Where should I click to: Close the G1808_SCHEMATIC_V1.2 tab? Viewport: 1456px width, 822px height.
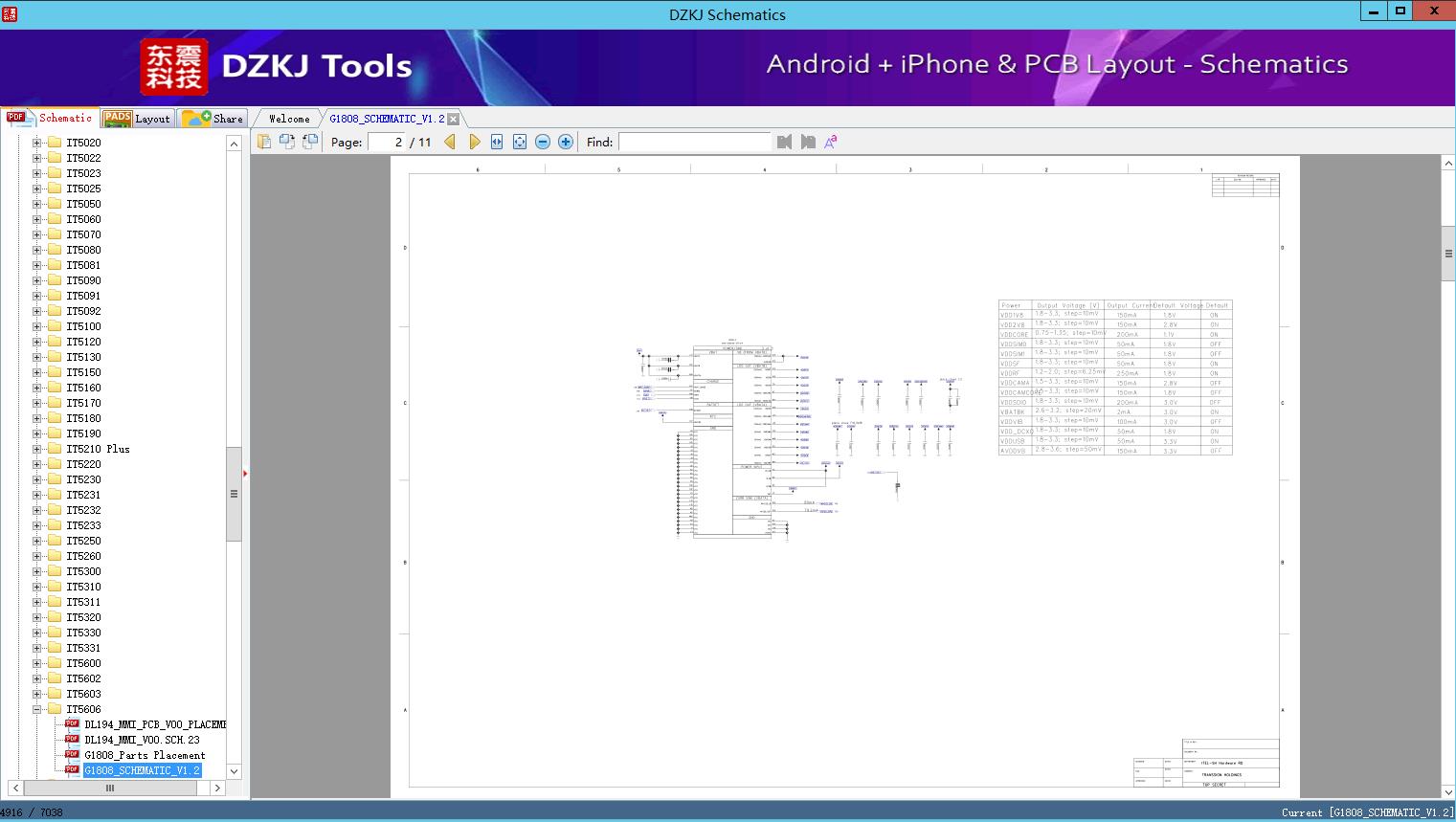point(454,119)
